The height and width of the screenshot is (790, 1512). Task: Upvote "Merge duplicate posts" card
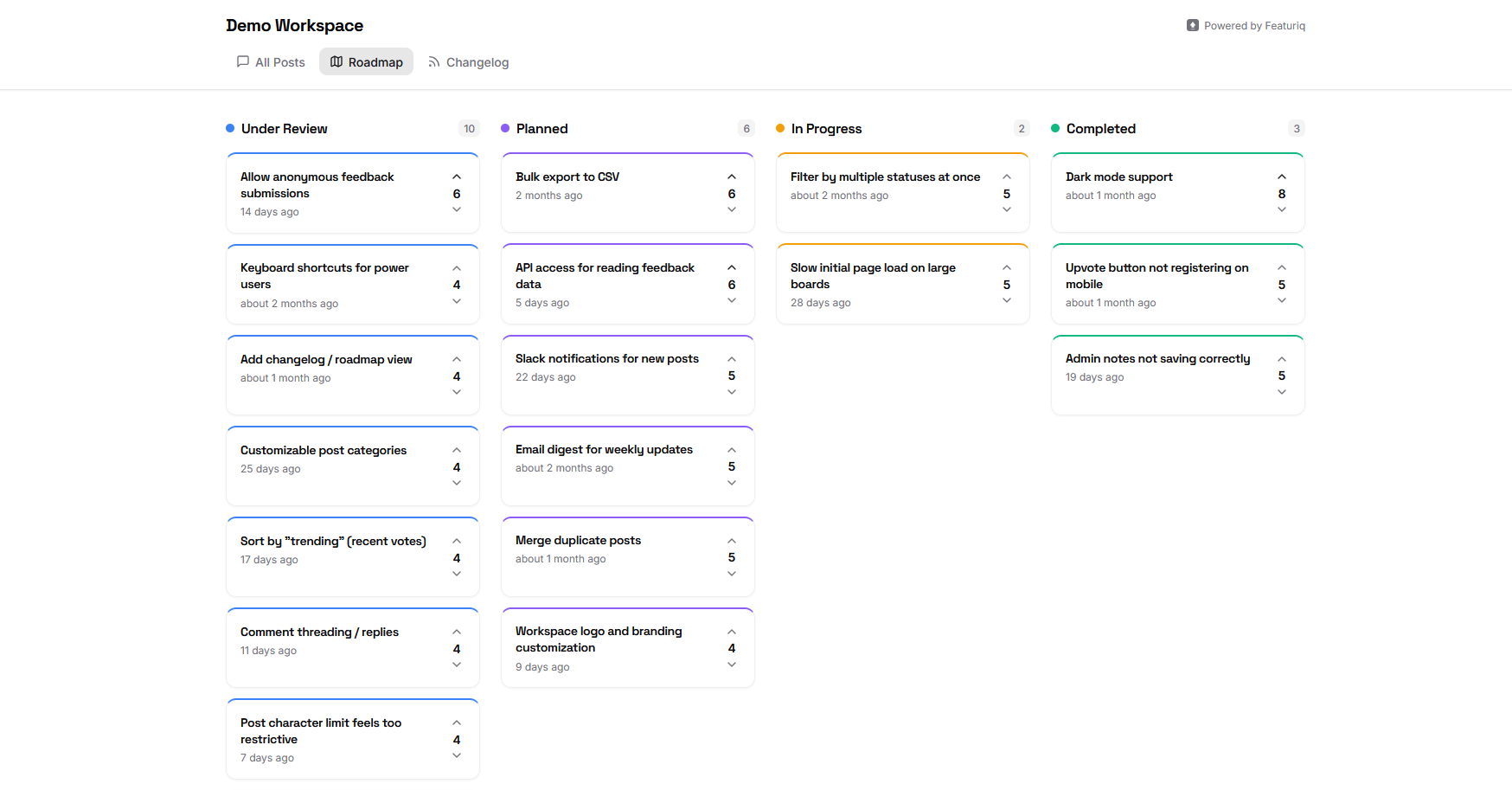(x=732, y=541)
